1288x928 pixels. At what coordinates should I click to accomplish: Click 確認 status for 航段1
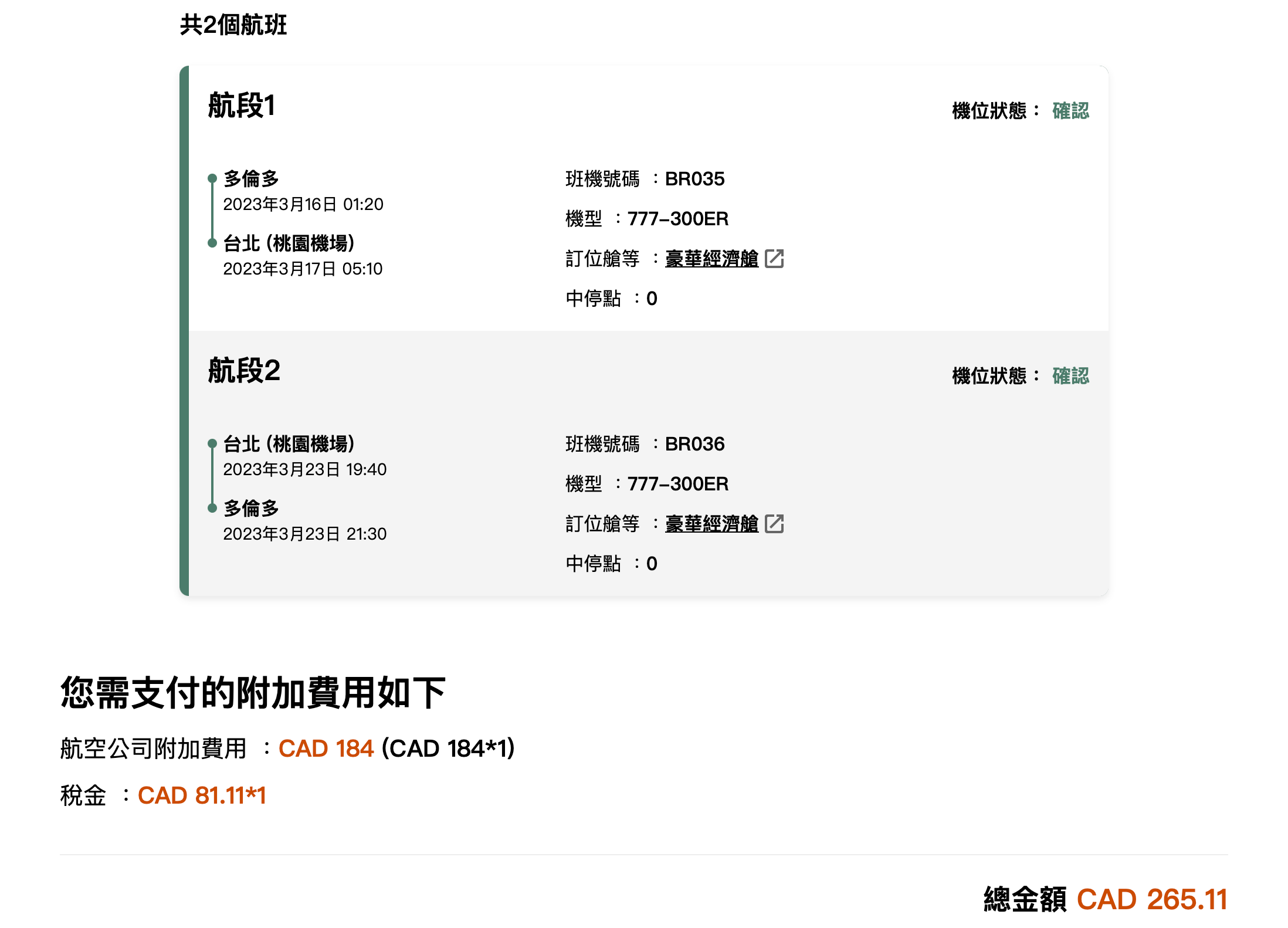tap(1070, 110)
